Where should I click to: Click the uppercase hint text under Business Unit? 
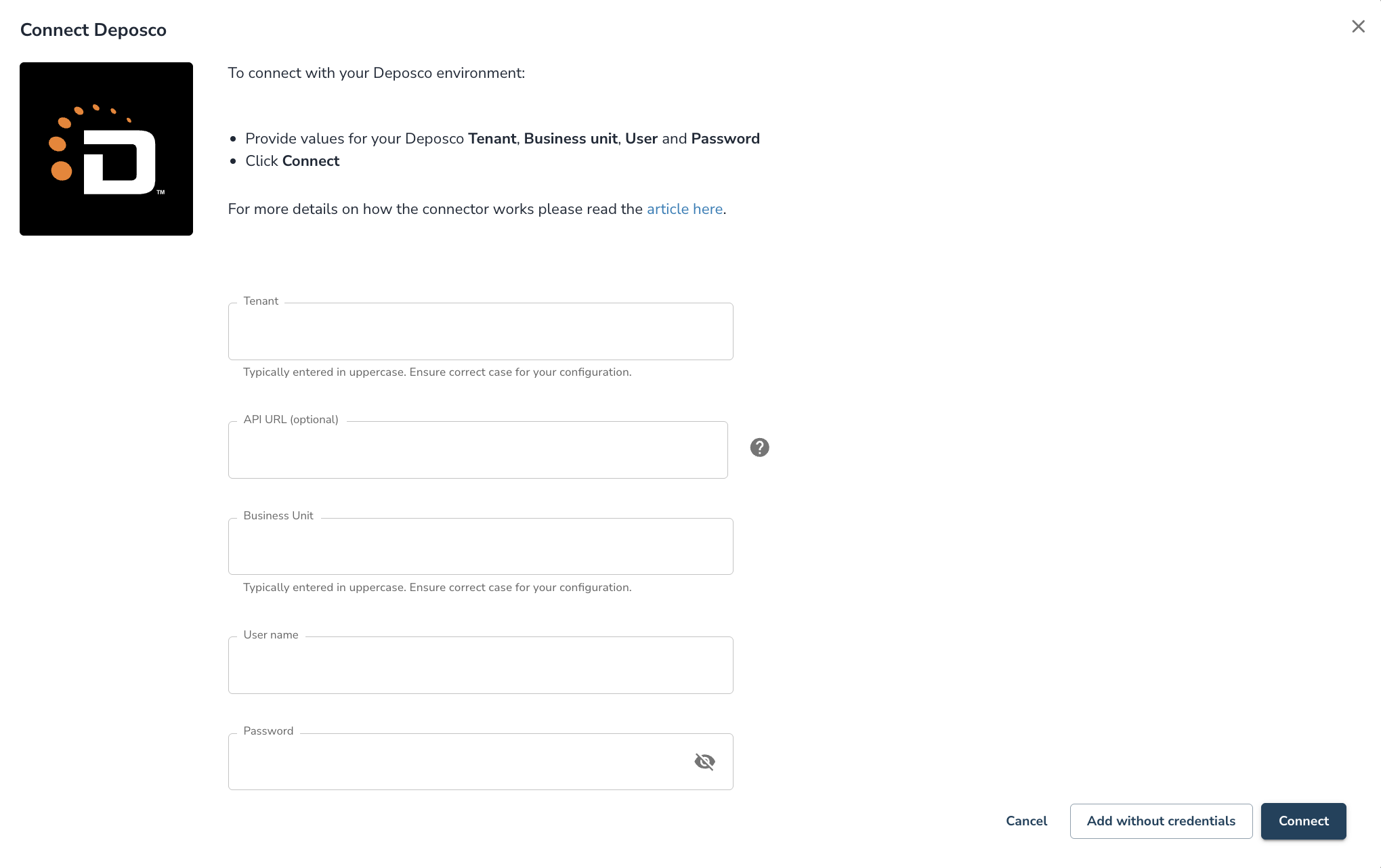[x=437, y=588]
